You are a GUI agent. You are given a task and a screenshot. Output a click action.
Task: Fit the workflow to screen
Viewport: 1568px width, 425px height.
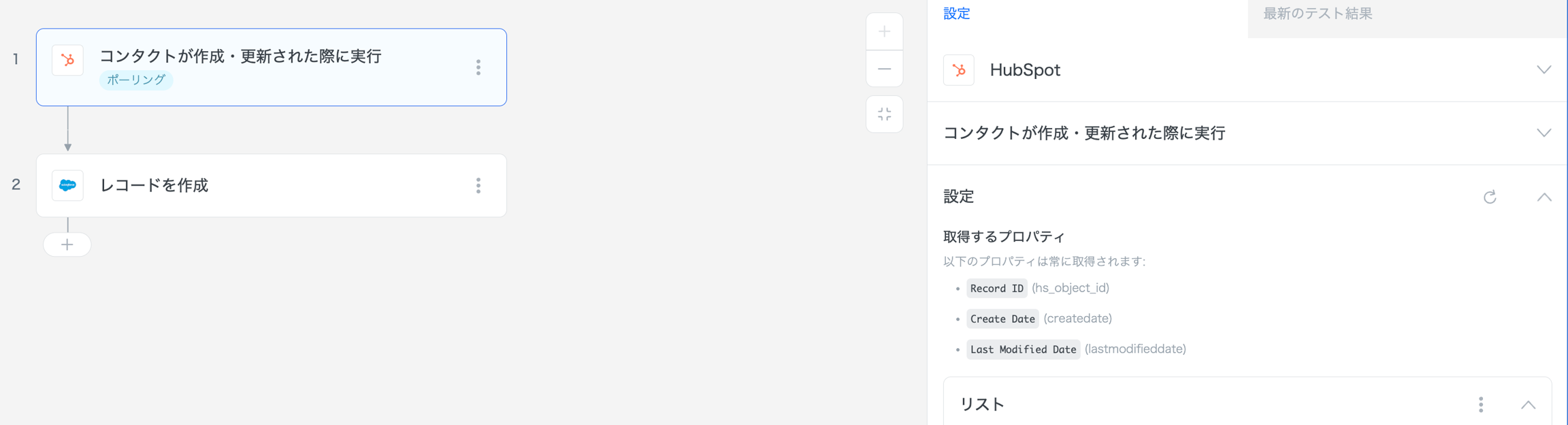(884, 114)
